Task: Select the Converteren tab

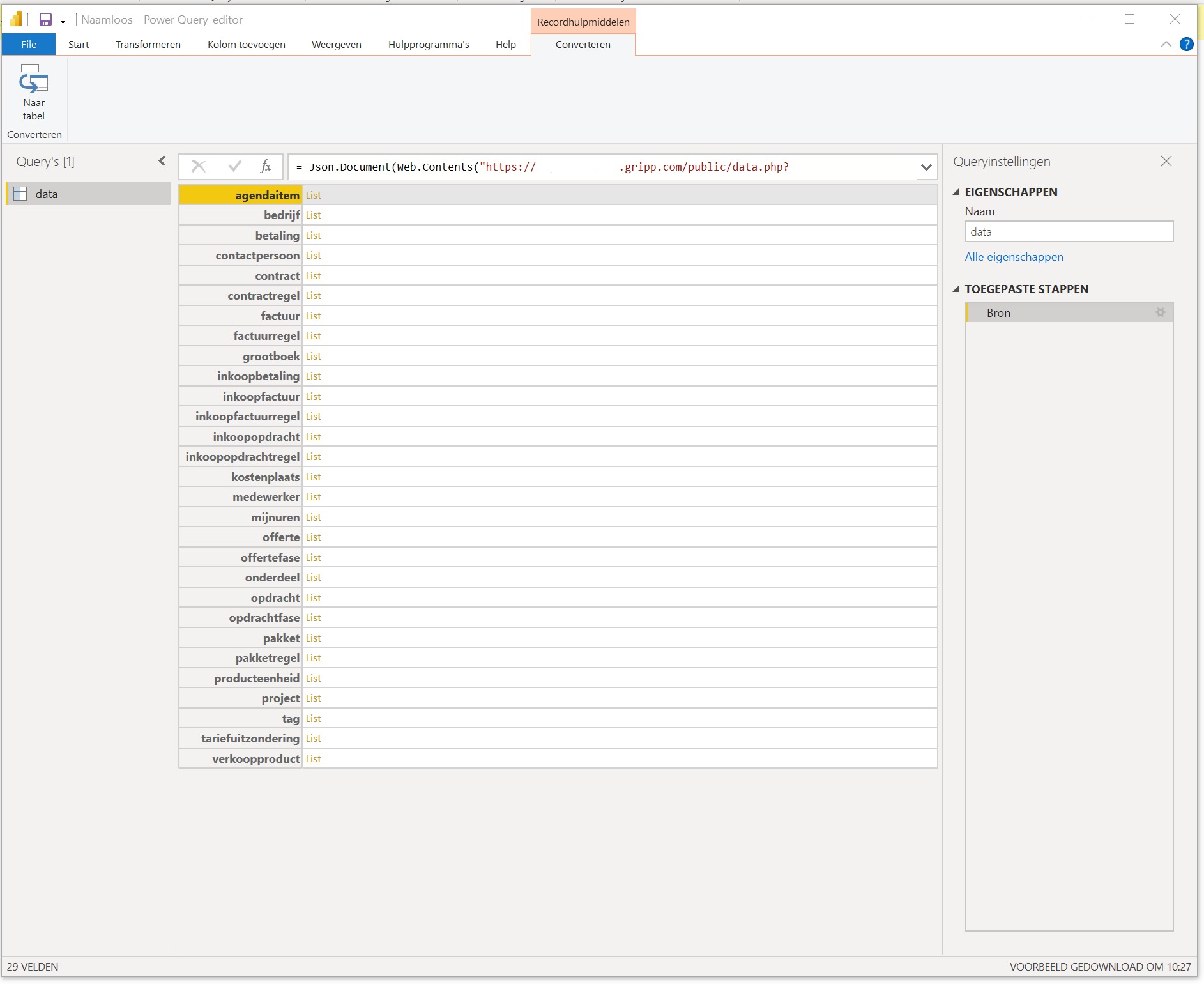Action: pyautogui.click(x=583, y=44)
